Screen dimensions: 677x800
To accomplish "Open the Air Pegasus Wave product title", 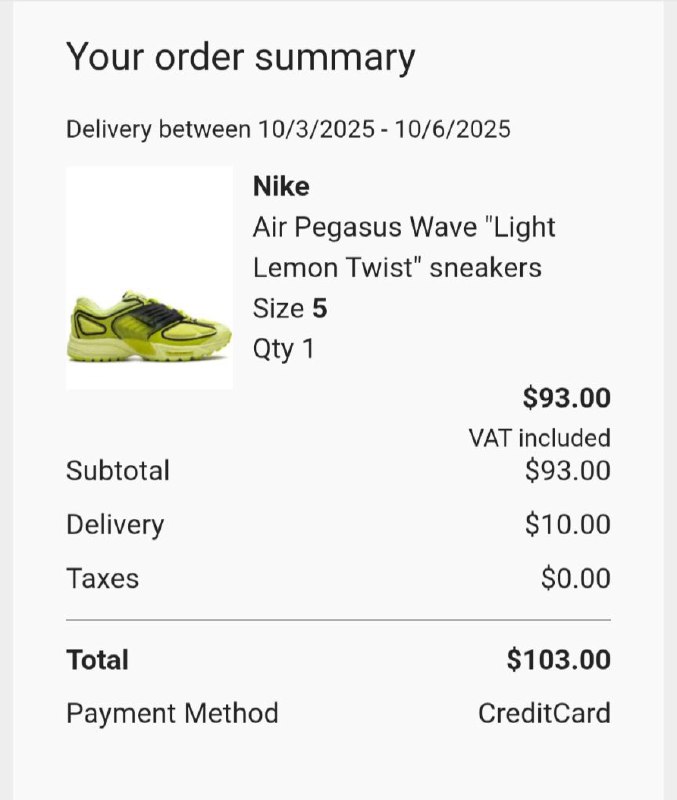I will tap(403, 247).
